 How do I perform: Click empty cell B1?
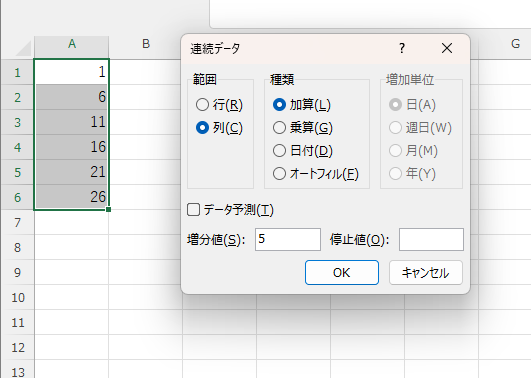(x=146, y=72)
